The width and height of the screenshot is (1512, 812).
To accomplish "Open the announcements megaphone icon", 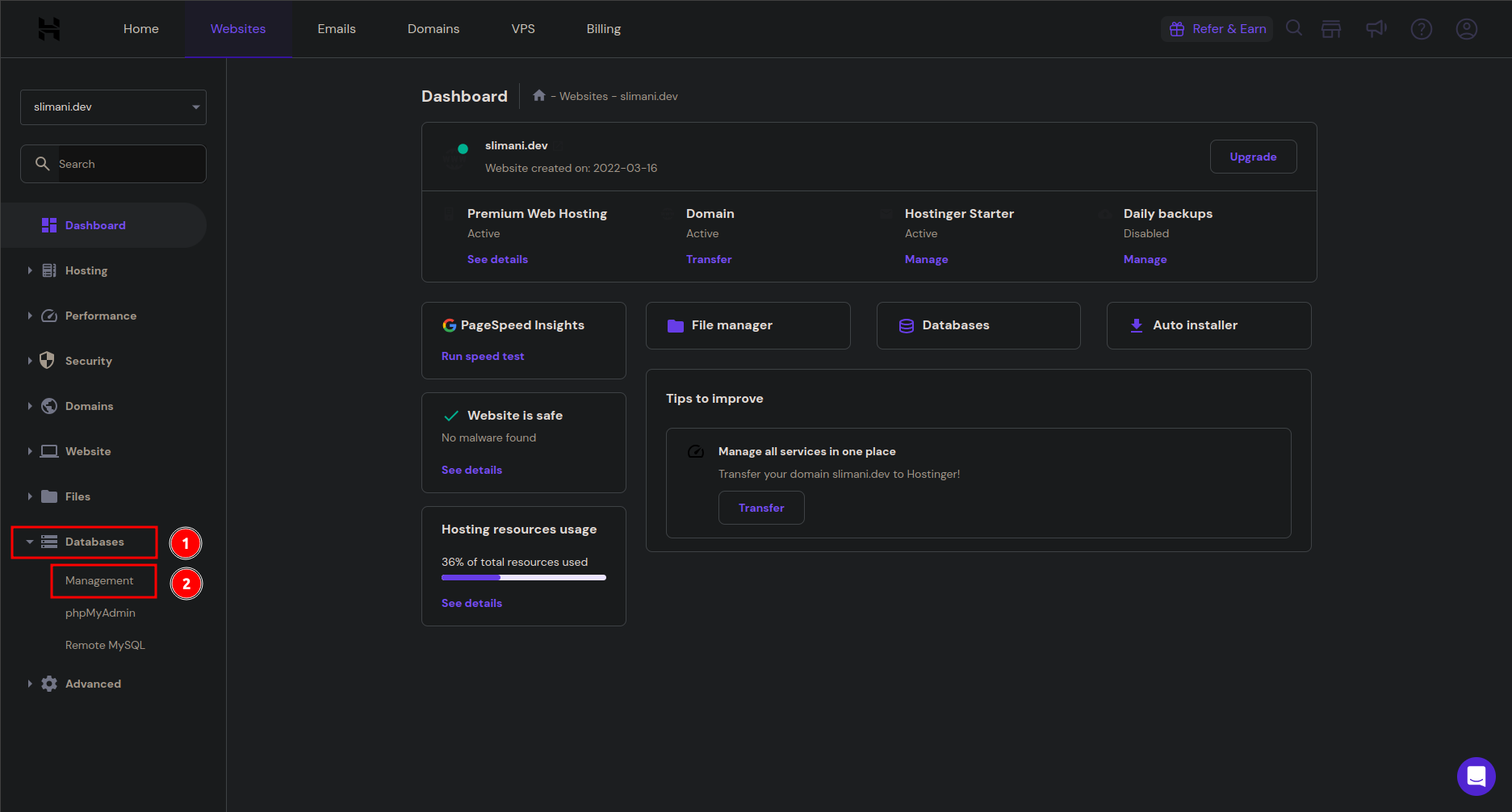I will point(1376,29).
